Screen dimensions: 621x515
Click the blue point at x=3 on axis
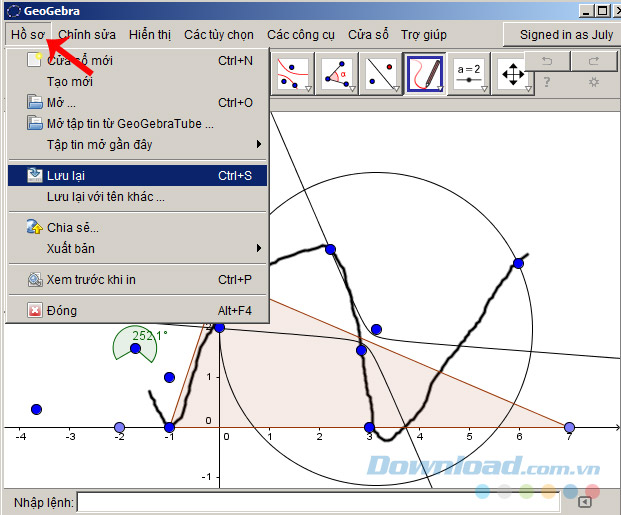[x=369, y=427]
